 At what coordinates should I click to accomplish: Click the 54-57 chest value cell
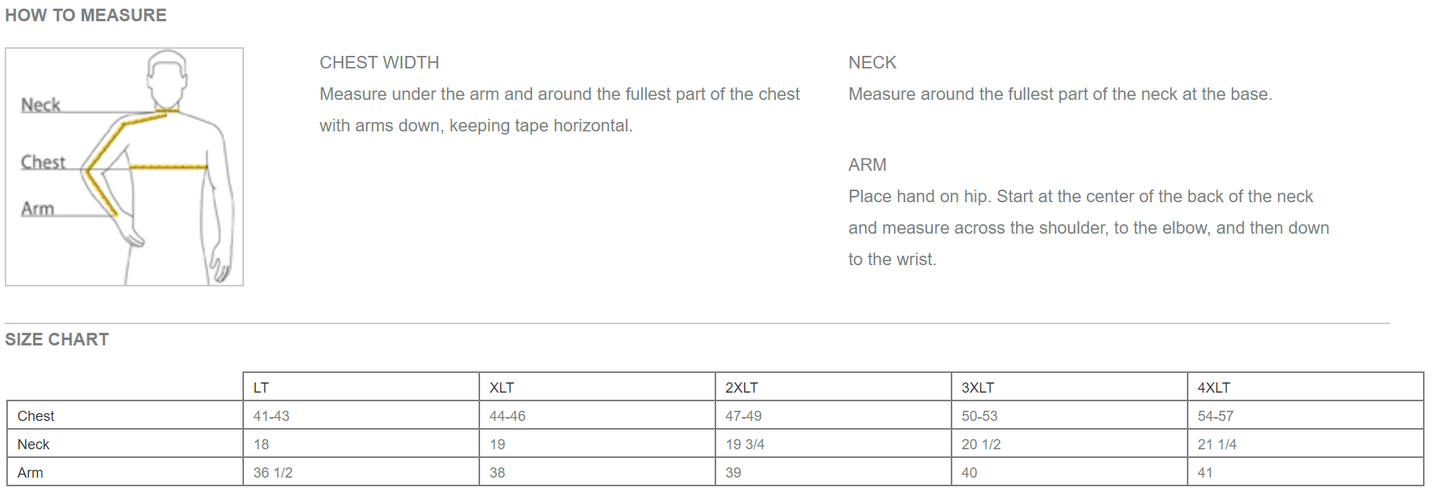(1216, 416)
